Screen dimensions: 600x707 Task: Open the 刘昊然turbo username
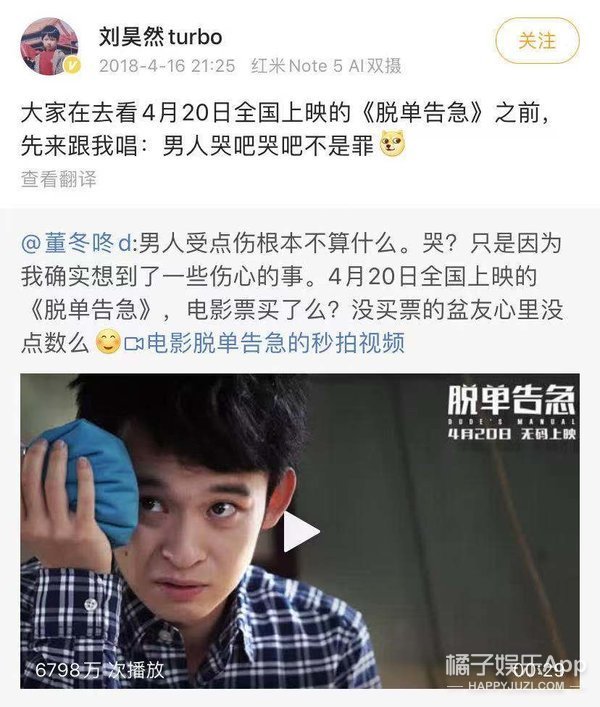tap(160, 37)
